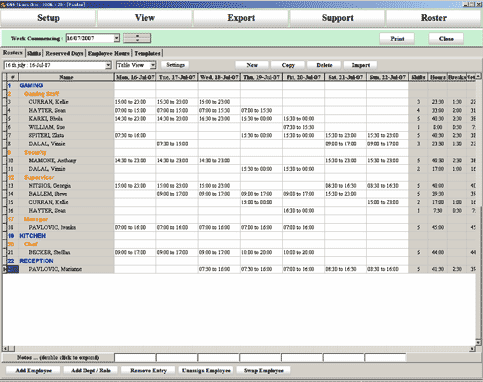Select employee WILLIAM, Sue

(x=47, y=127)
